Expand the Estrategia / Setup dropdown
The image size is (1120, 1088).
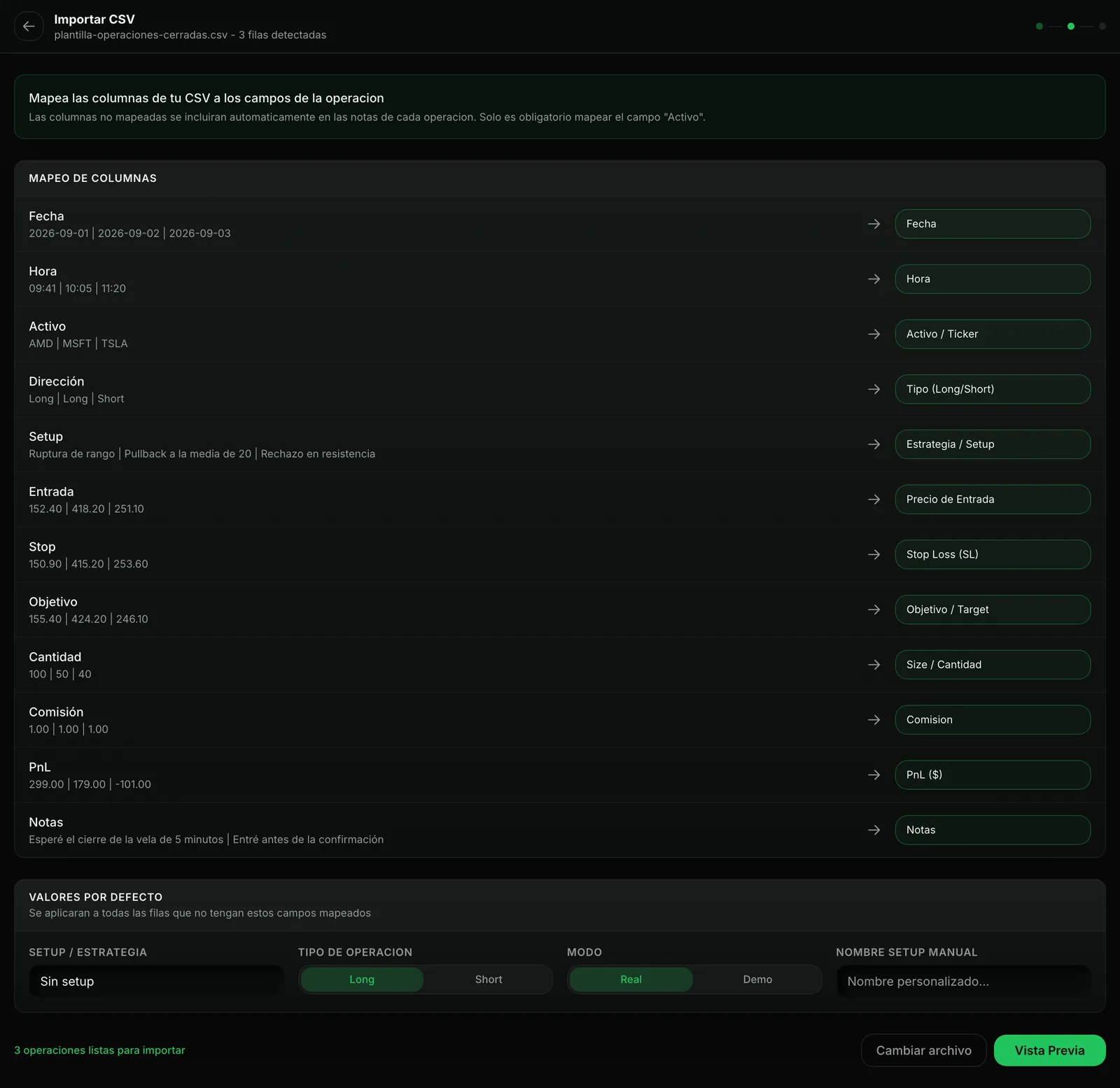(x=993, y=444)
